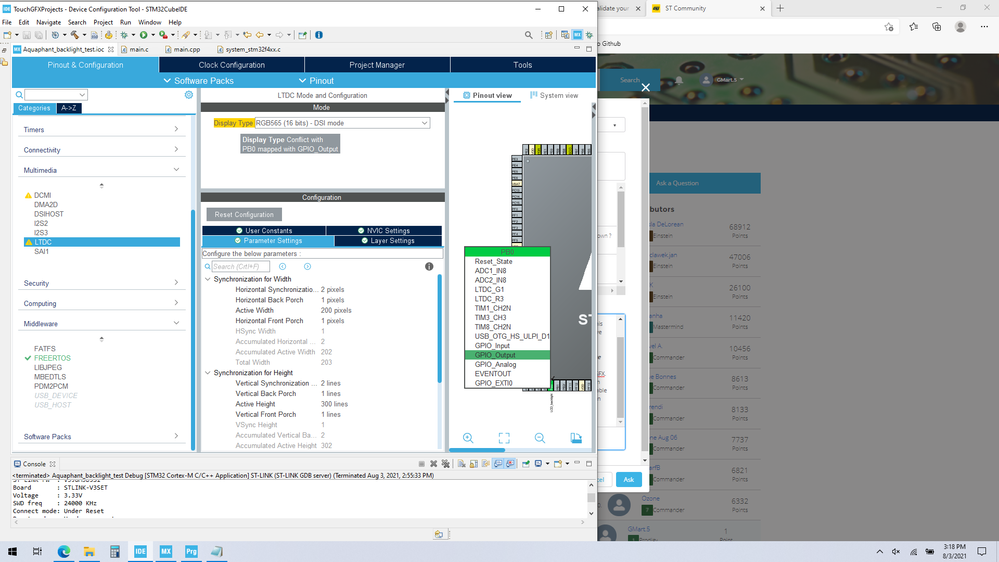Open the Project Manager tab
The height and width of the screenshot is (562, 999).
tap(377, 65)
